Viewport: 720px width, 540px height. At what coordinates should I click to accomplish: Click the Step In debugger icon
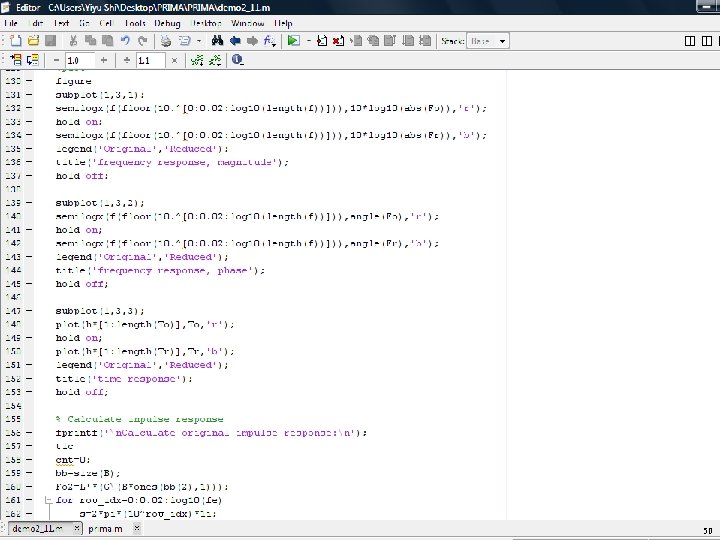[373, 41]
